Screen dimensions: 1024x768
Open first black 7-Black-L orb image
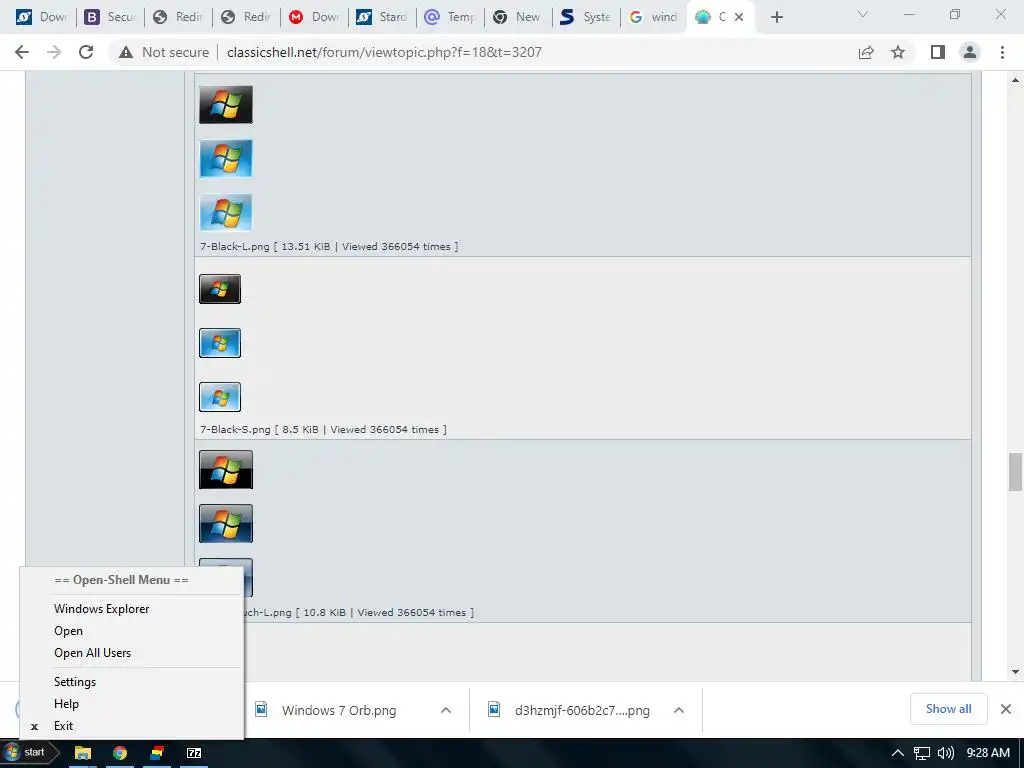tap(226, 104)
